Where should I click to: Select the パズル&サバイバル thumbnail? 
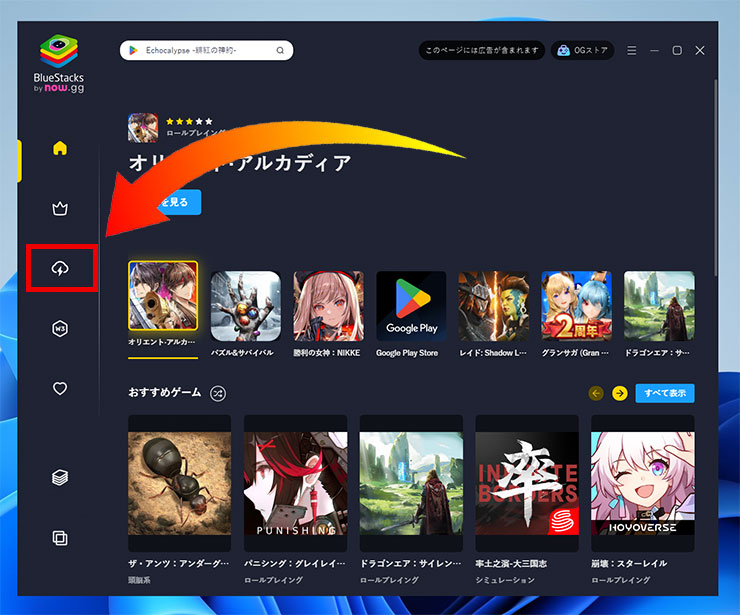pyautogui.click(x=246, y=306)
